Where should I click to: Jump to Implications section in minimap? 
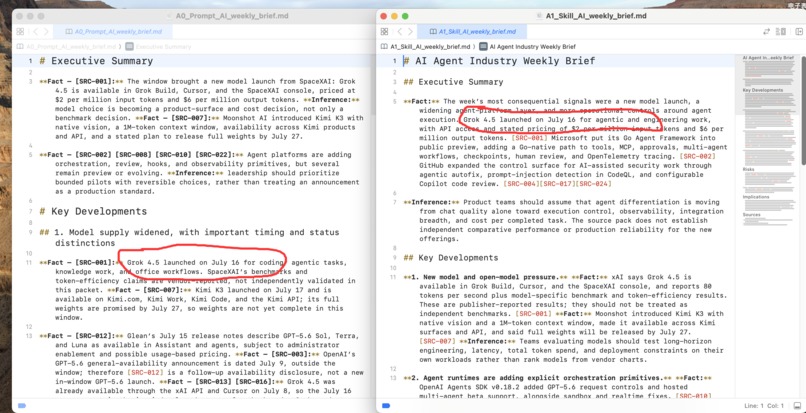point(756,196)
